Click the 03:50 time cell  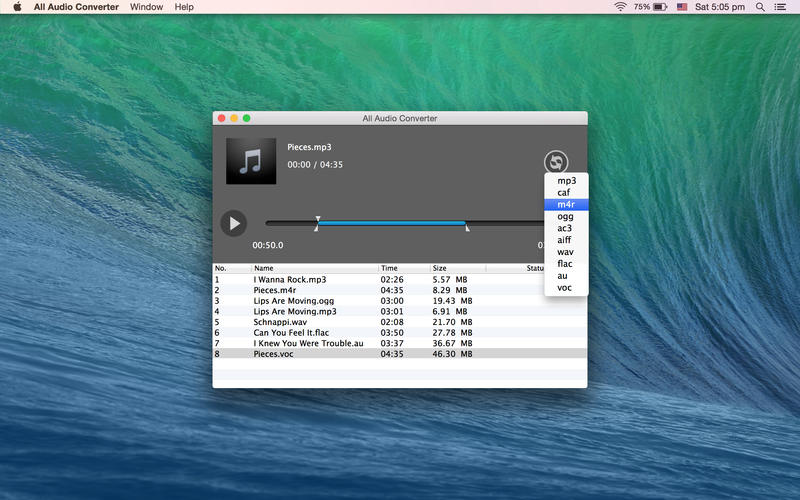coord(392,333)
